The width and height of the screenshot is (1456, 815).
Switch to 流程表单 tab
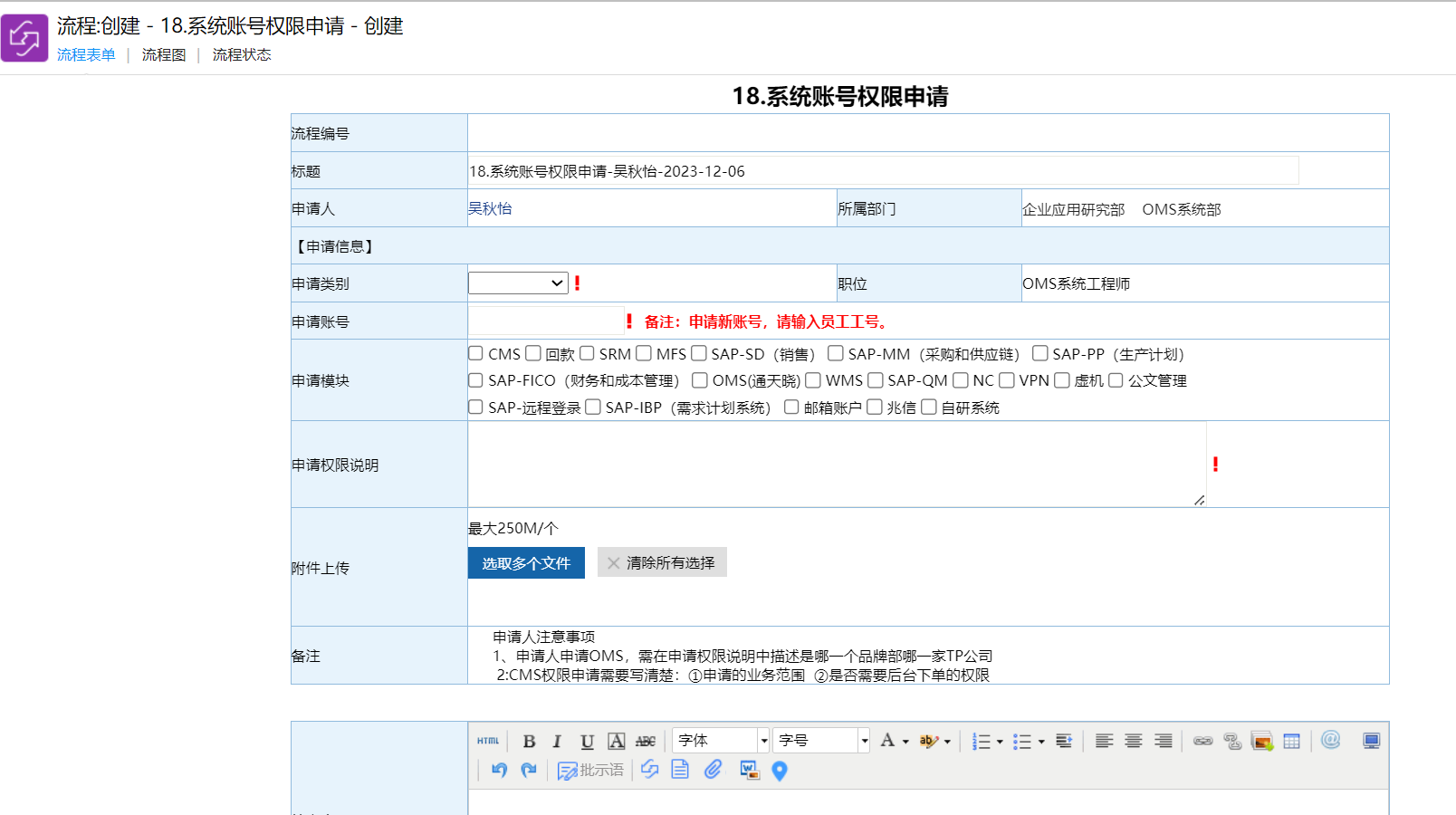[x=86, y=54]
